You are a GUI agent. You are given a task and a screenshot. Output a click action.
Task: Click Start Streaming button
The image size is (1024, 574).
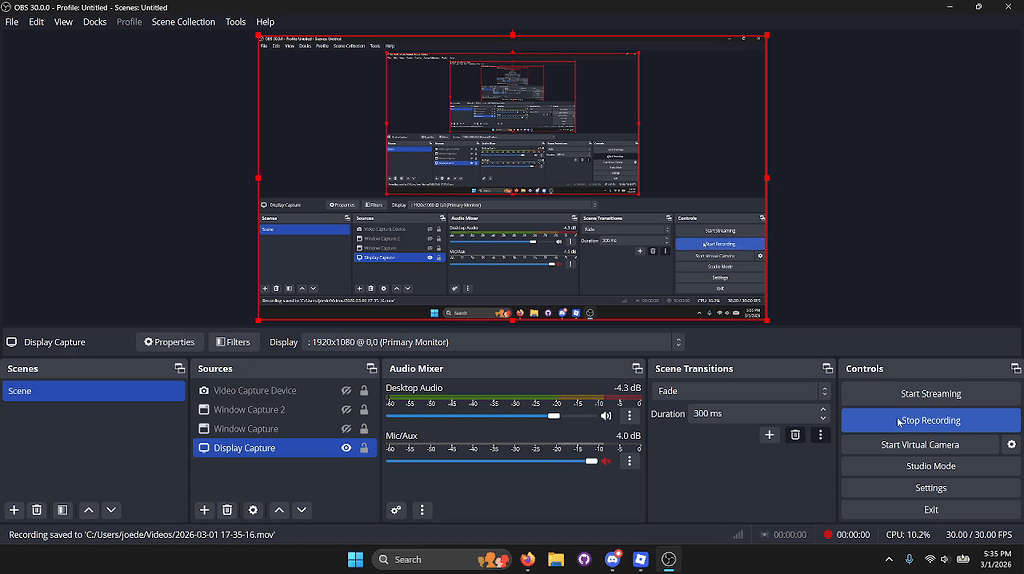[931, 394]
